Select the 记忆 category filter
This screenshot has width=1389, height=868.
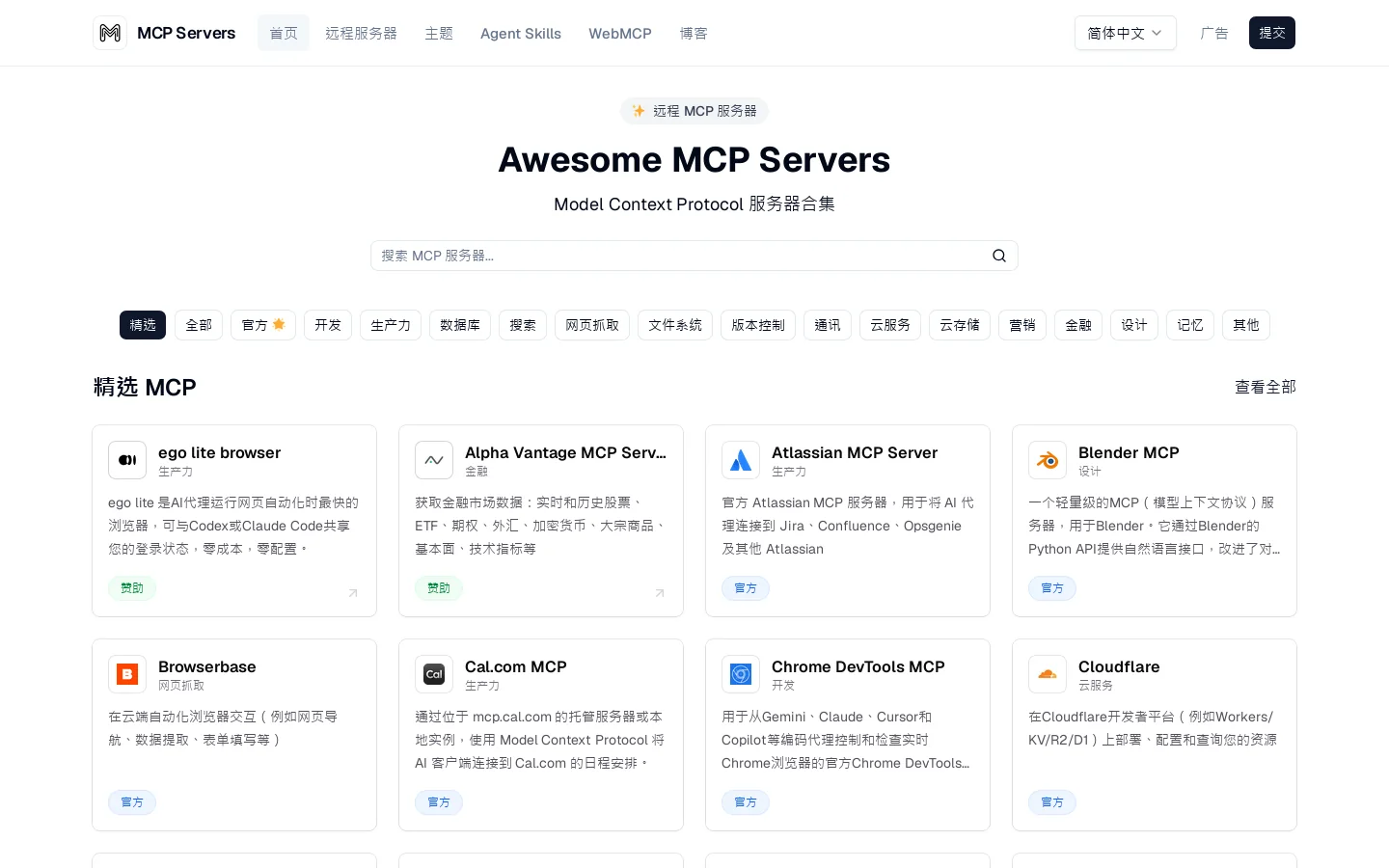click(1190, 325)
